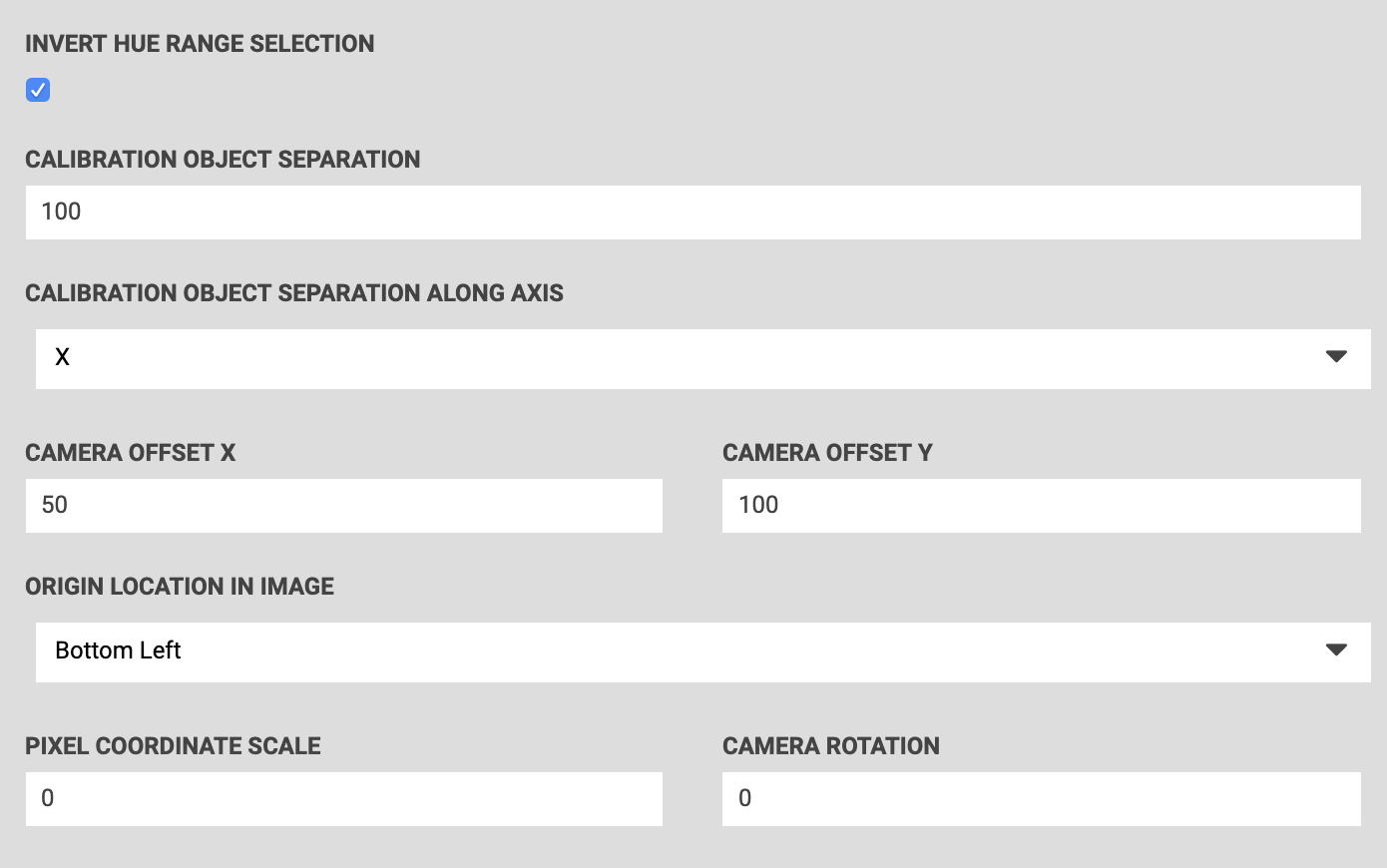Click the Calibration Object Separation input field
This screenshot has height=868, width=1387.
[x=693, y=212]
